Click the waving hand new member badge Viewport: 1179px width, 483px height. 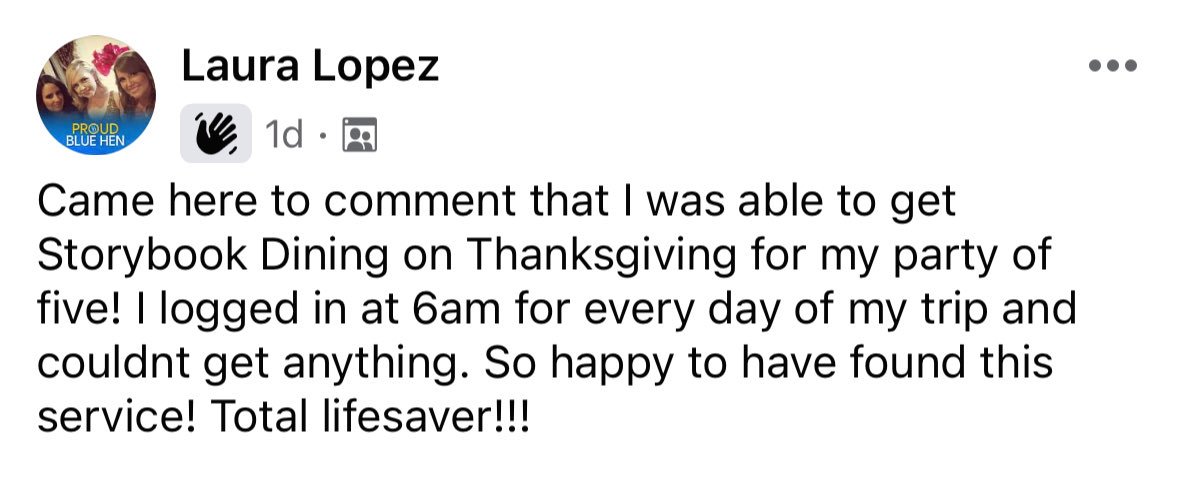[216, 133]
